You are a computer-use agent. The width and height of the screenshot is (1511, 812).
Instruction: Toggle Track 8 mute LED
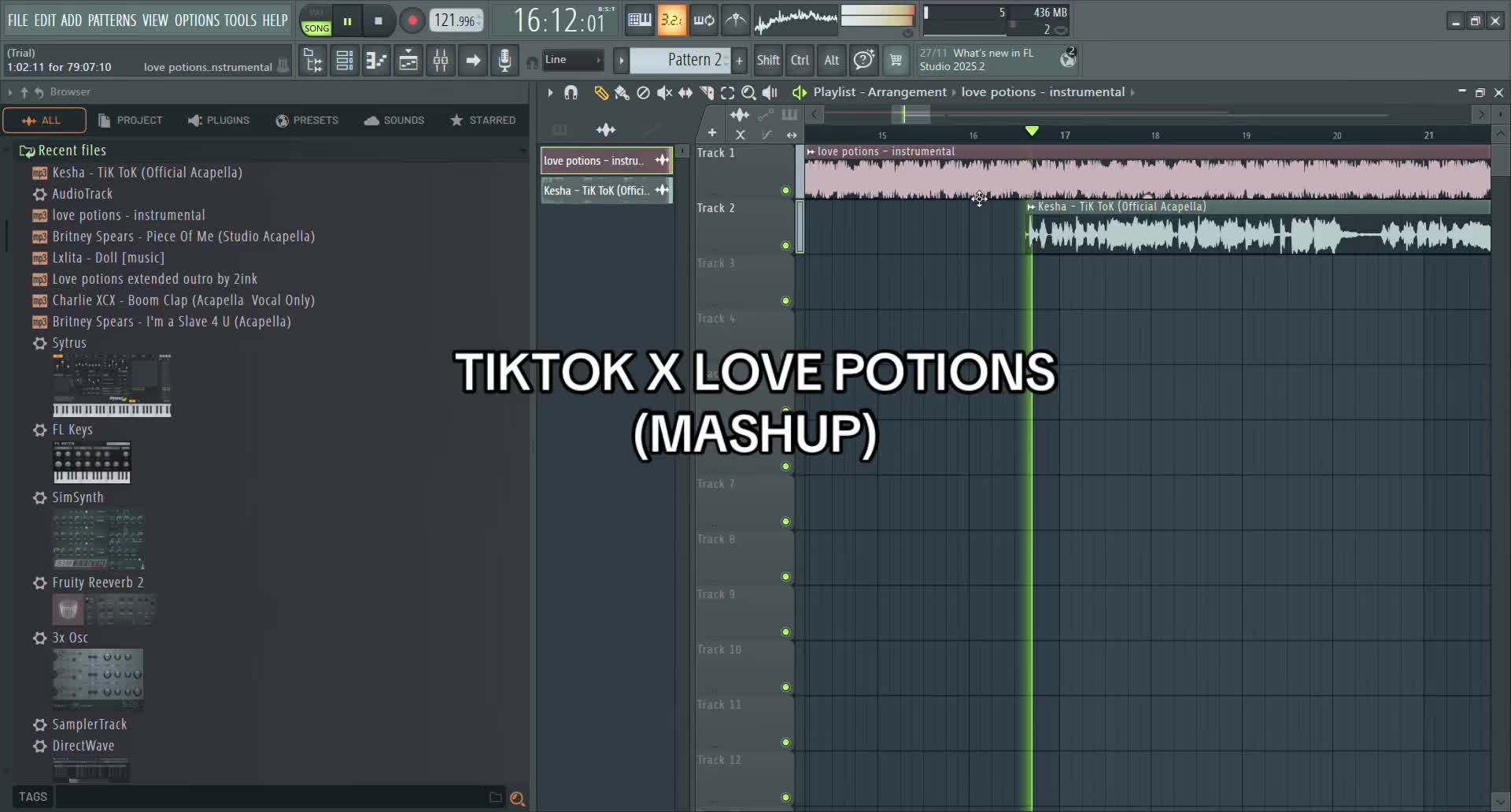(785, 577)
